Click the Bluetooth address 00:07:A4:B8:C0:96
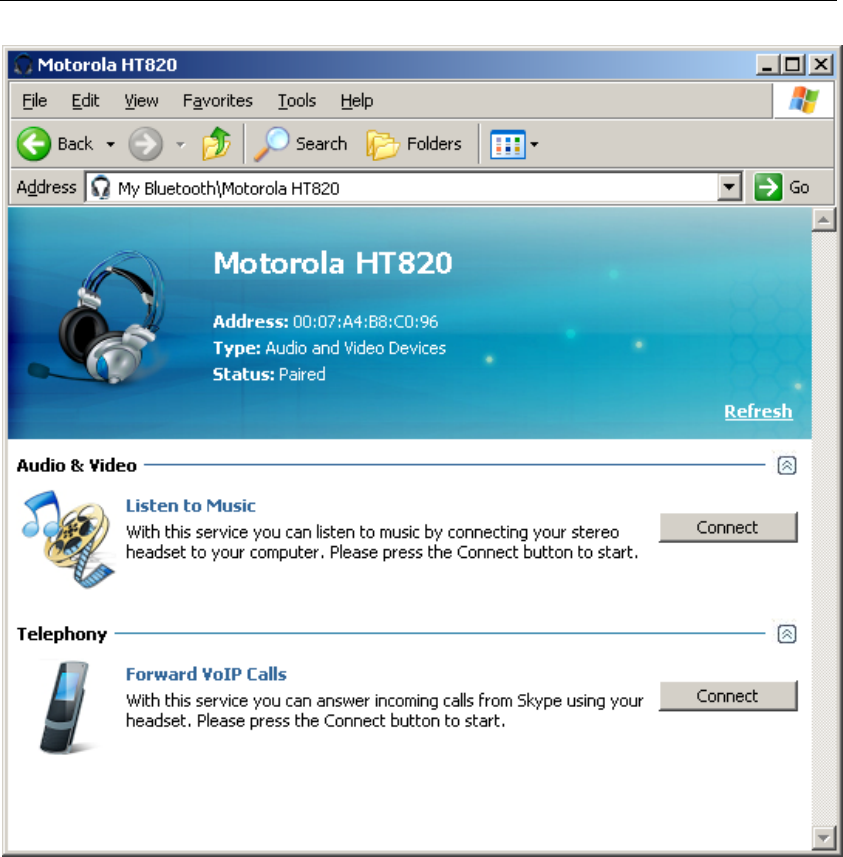 (365, 321)
